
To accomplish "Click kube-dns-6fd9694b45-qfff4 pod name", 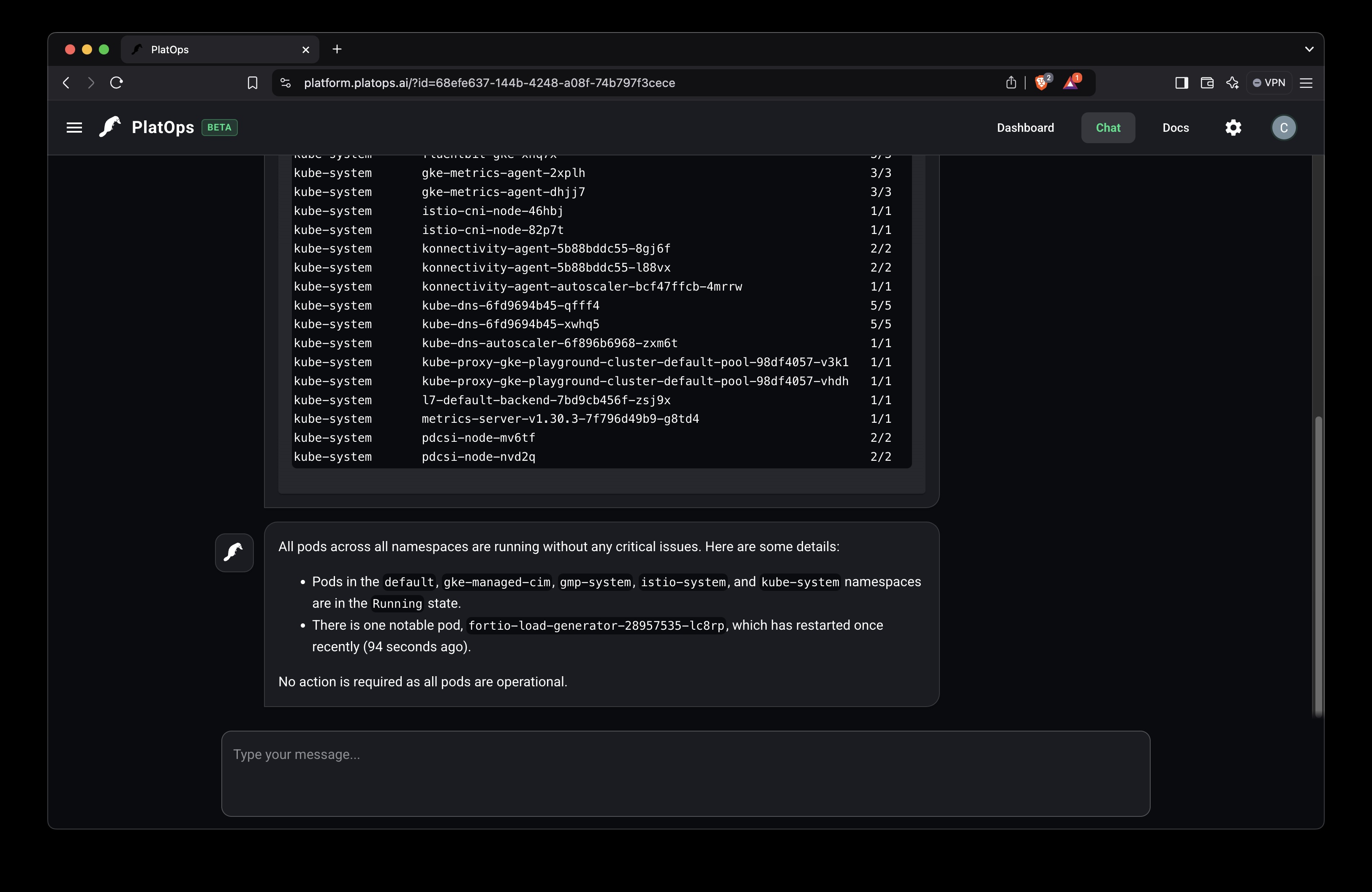I will (x=510, y=305).
